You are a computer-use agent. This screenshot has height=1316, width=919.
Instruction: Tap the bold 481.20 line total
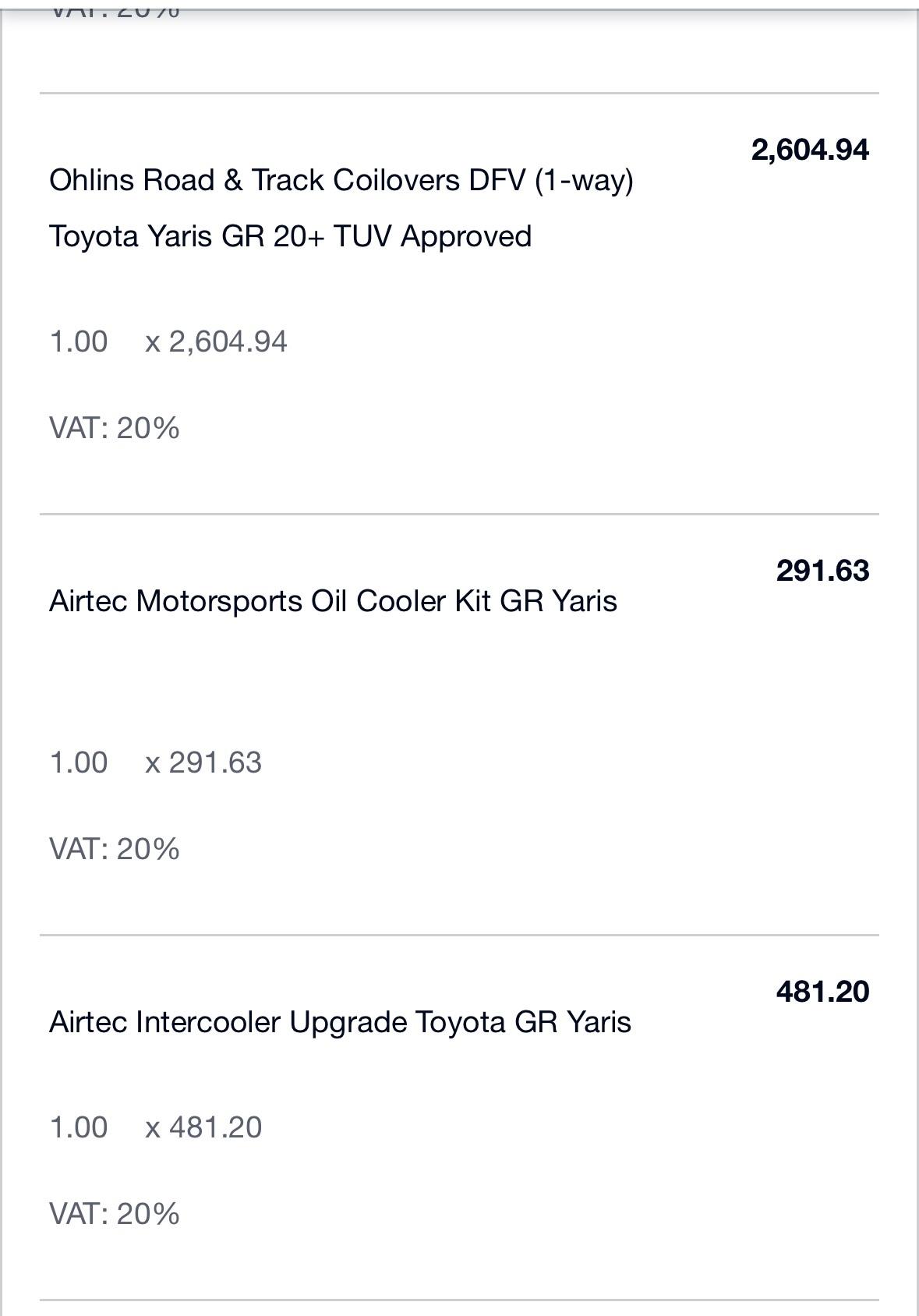822,992
